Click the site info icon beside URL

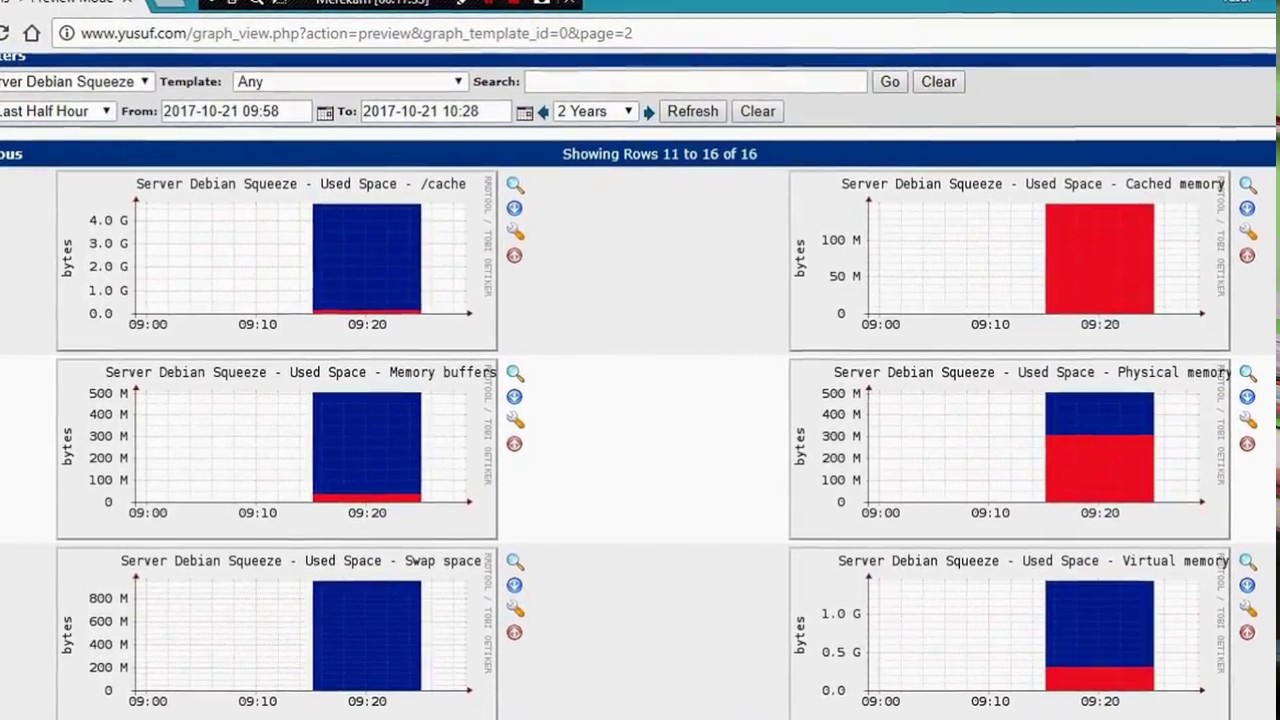66,33
